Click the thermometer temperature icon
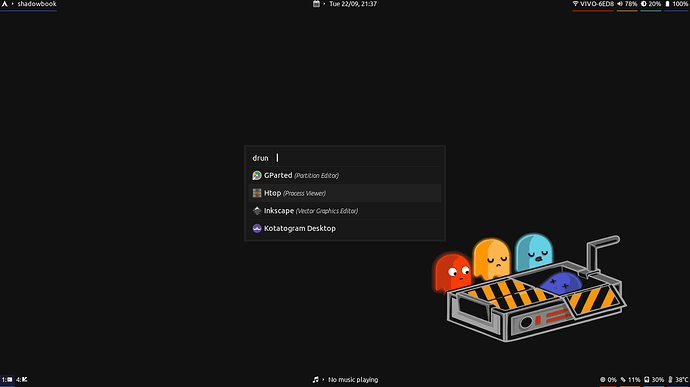Viewport: 690px width, 387px height. (670, 379)
